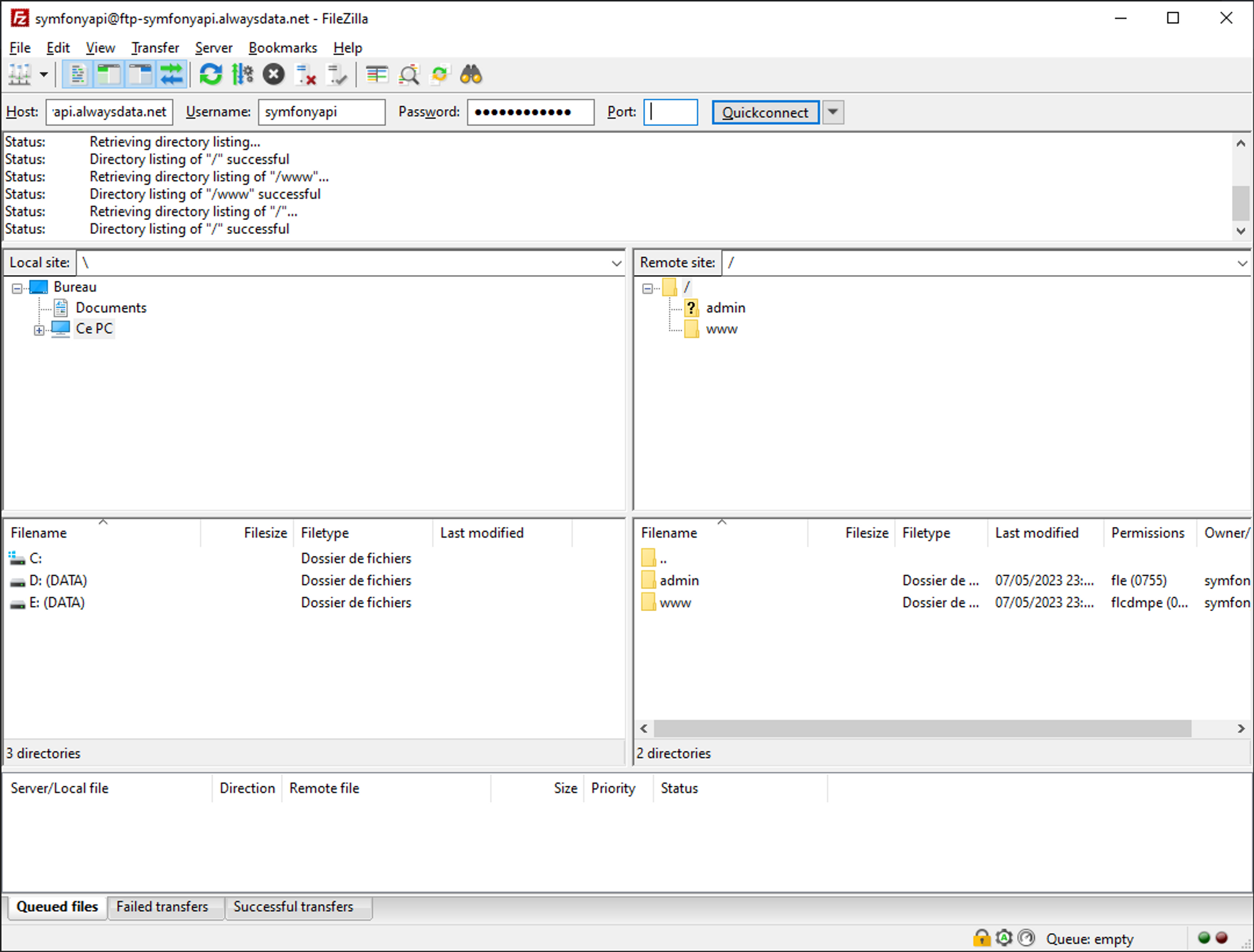Click the Queue: empty status text
This screenshot has width=1254, height=952.
1089,939
